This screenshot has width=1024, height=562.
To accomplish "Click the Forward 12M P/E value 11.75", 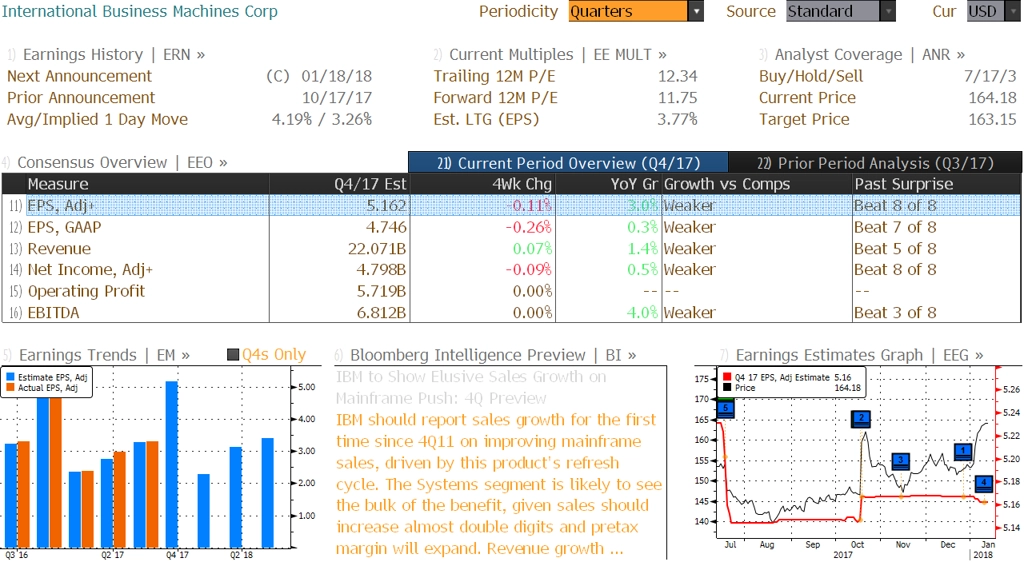I will [677, 98].
